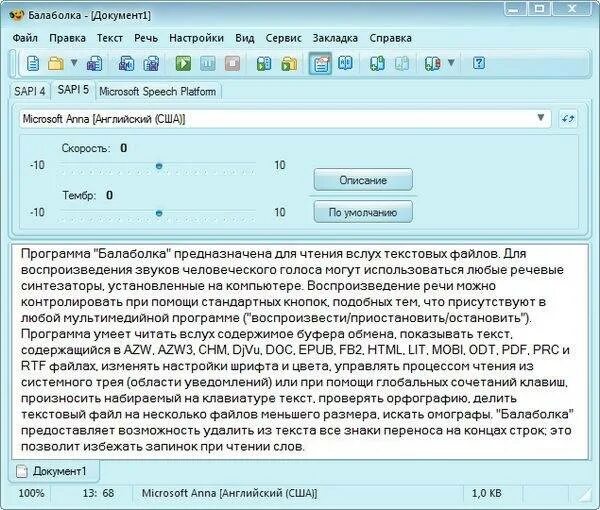
Task: Click the Тембр slider handle
Action: pos(159,213)
